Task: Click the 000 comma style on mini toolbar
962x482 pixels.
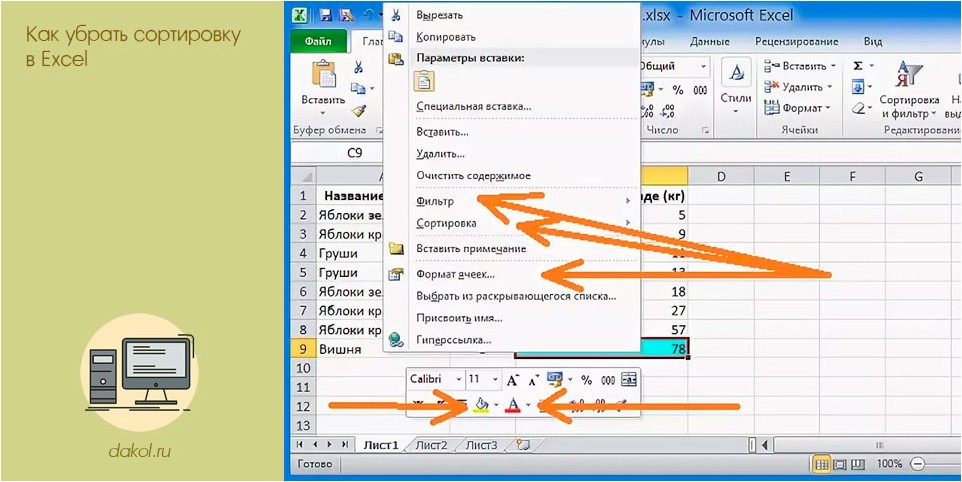Action: [608, 381]
